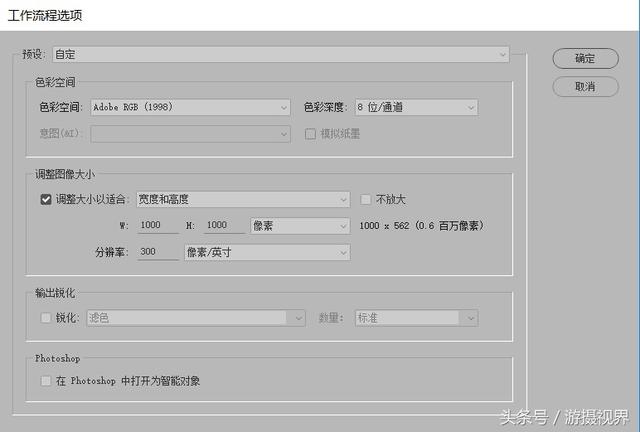Toggle the 模拟纸墨 checkbox
The image size is (640, 432).
pyautogui.click(x=310, y=134)
